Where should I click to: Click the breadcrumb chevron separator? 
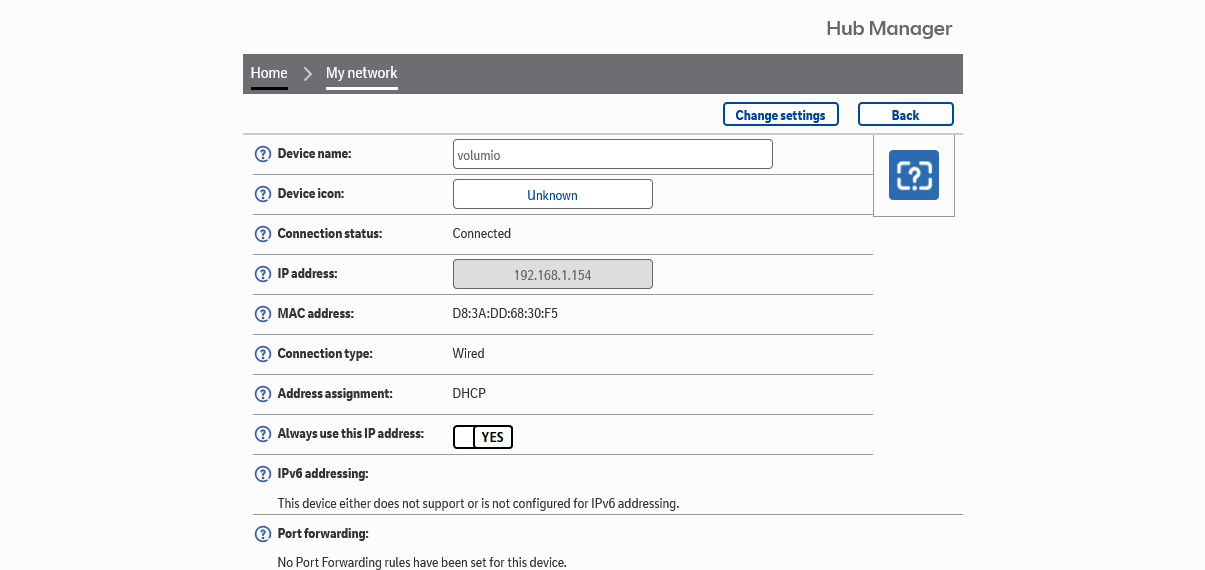308,74
